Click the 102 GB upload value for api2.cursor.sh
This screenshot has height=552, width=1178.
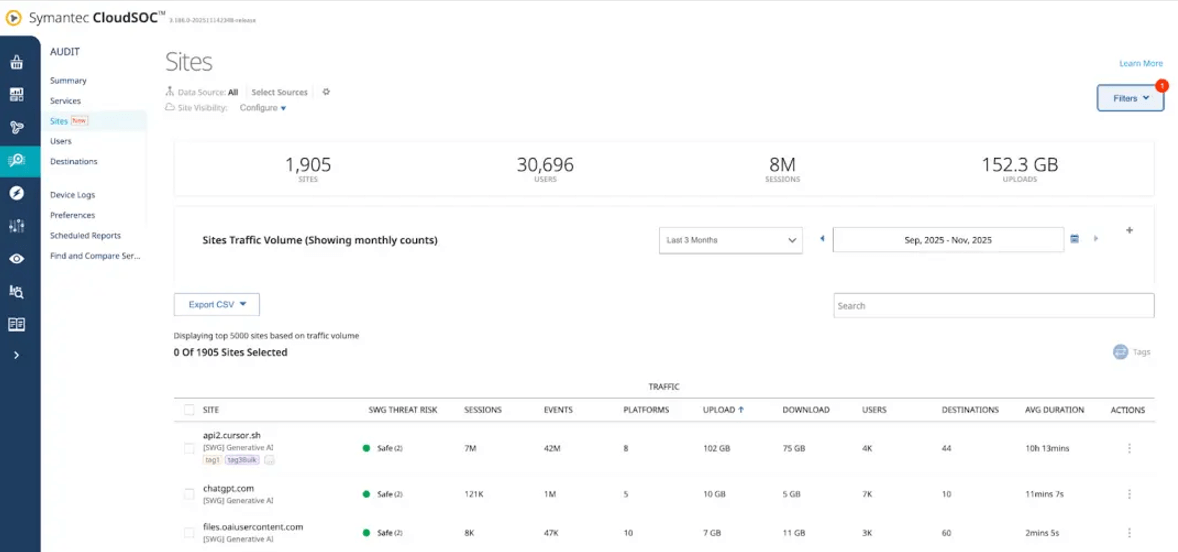tap(717, 448)
